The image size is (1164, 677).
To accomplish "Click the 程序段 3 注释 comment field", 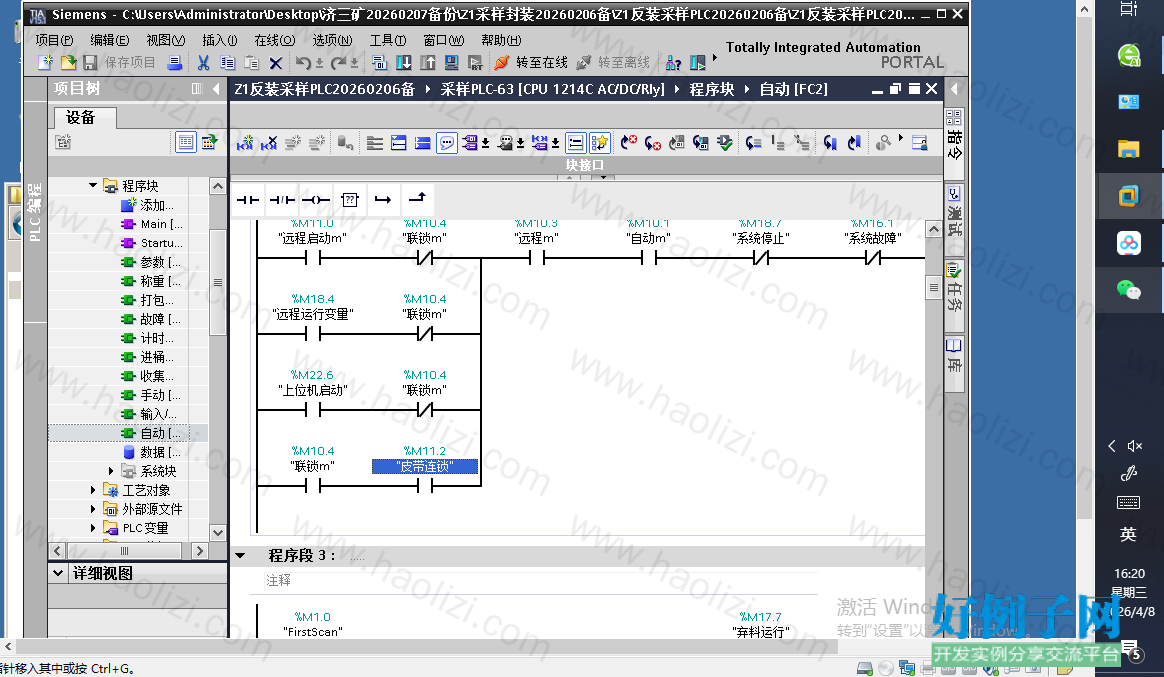I will 541,580.
